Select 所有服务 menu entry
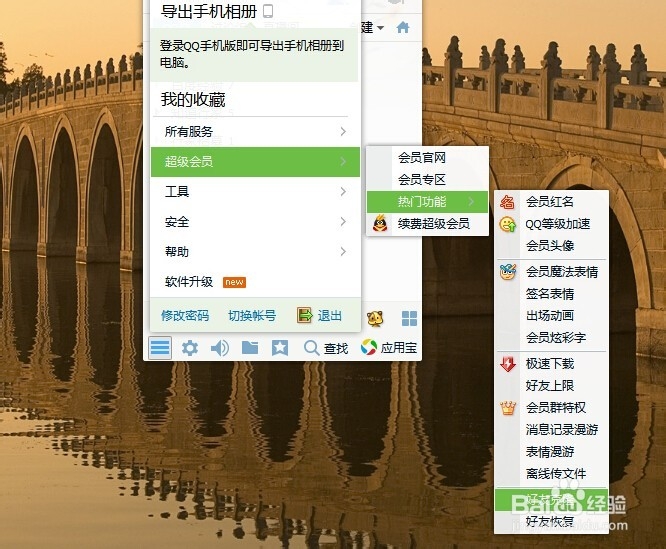Screen dimensions: 666x549 point(255,132)
